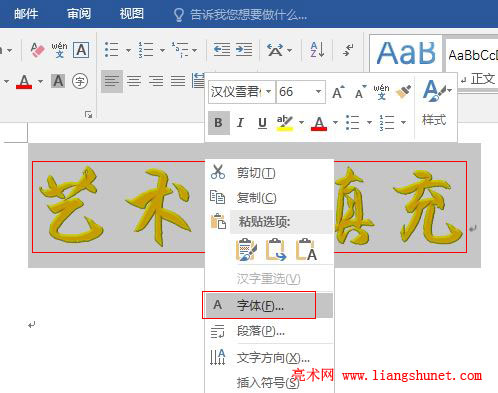Apply Character Border from ribbon
Screen dimensions: 498x393
click(81, 50)
